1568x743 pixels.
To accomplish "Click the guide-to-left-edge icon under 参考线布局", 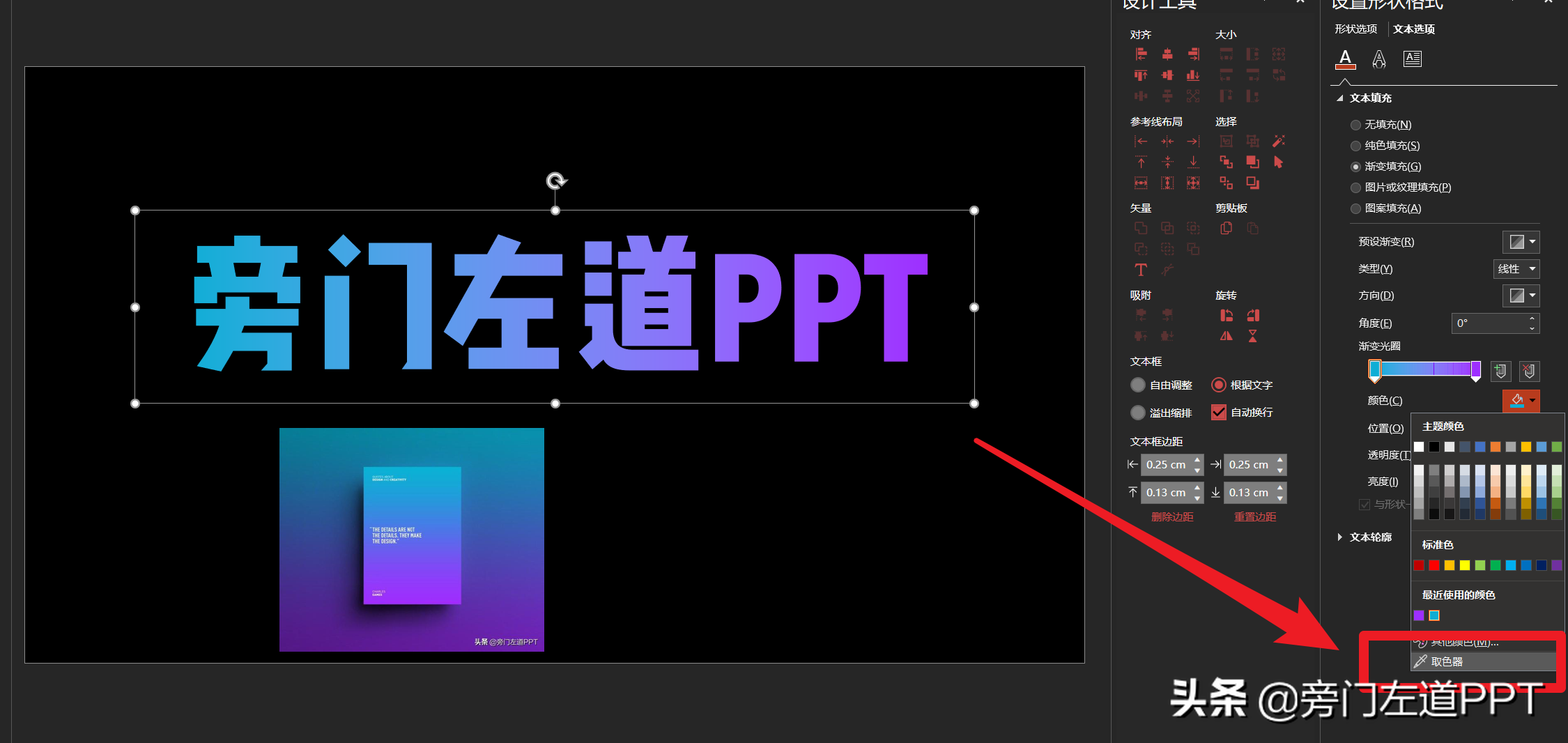I will click(x=1141, y=141).
